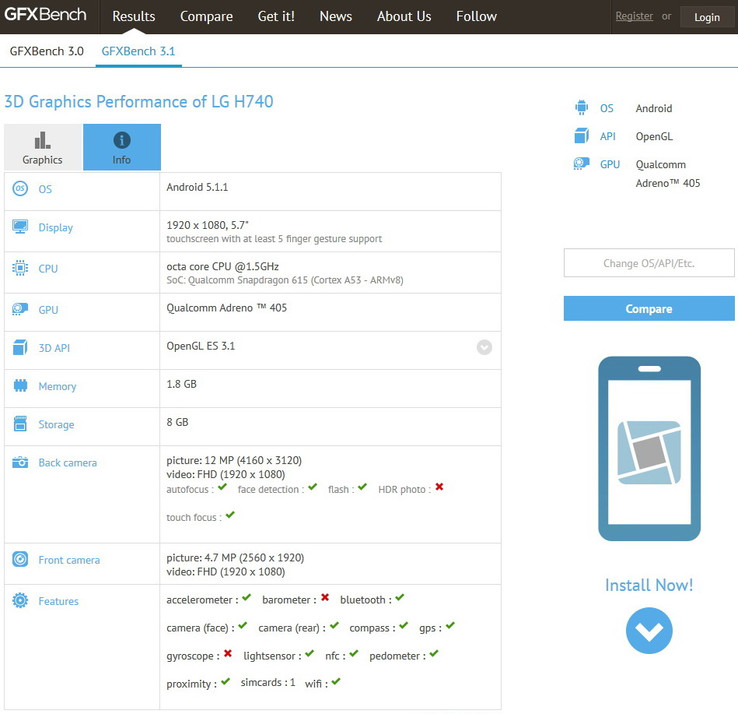
Task: Switch to the Graphics tab
Action: tap(42, 147)
